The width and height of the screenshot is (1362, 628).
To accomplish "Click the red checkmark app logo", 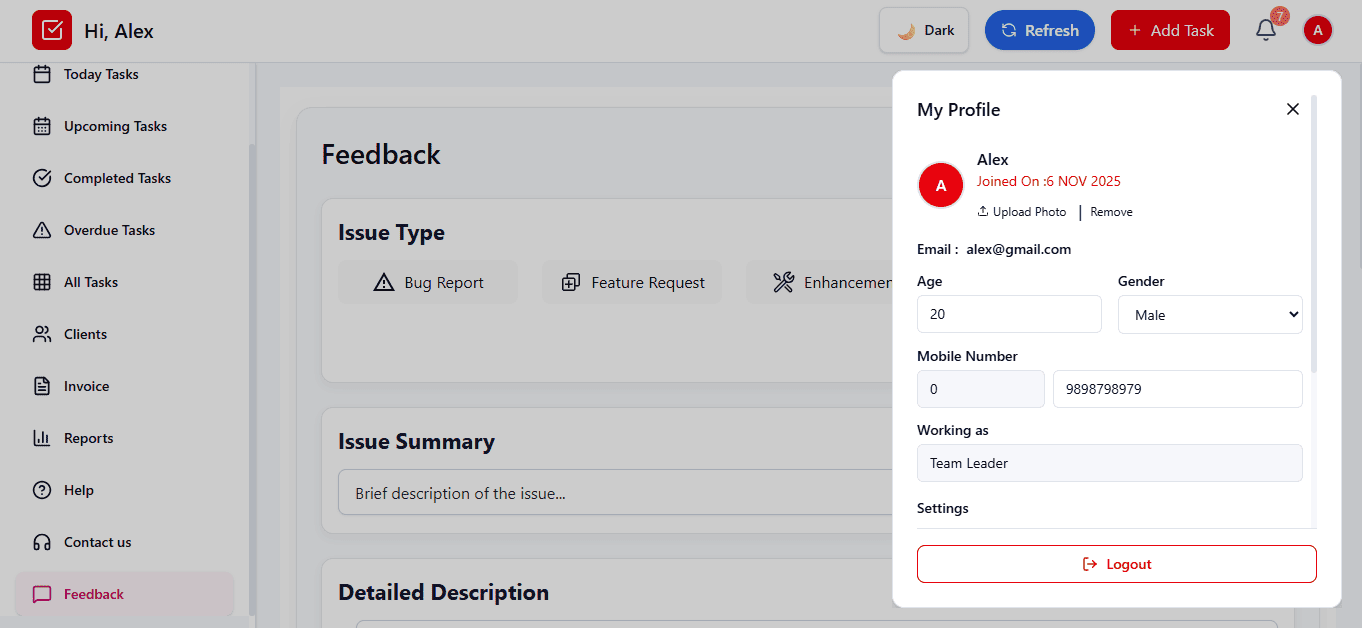I will click(52, 30).
